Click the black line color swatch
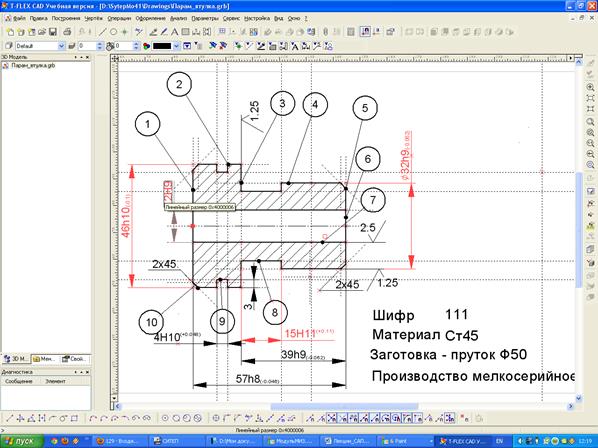 coord(162,46)
